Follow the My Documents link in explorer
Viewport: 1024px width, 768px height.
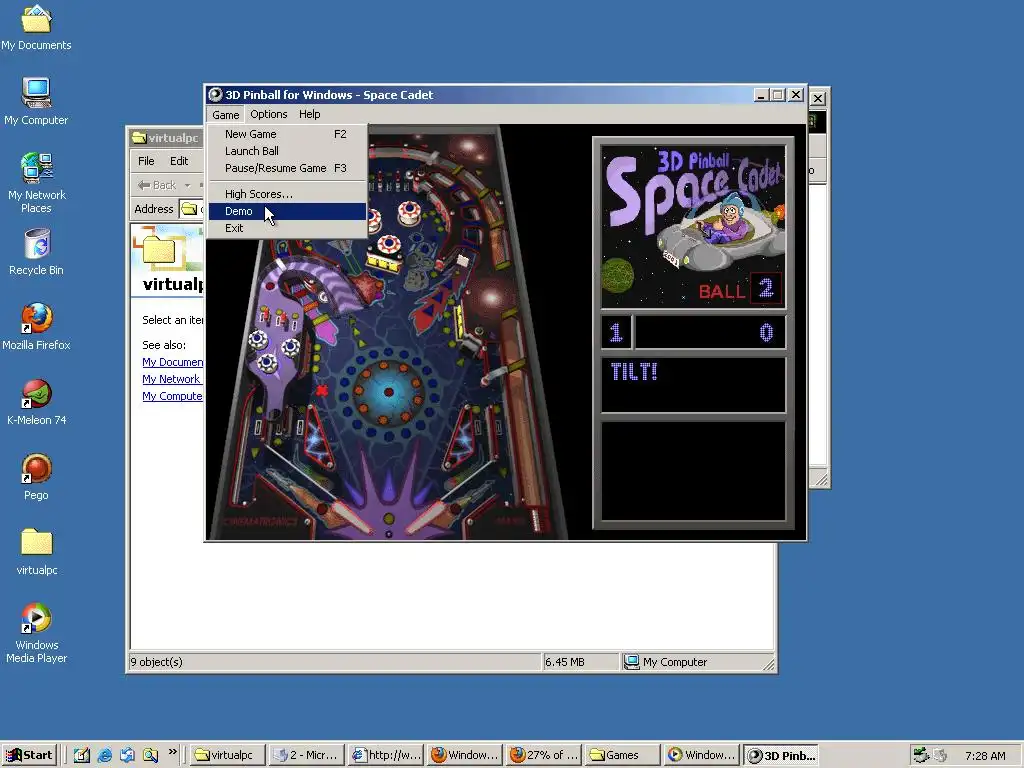172,362
